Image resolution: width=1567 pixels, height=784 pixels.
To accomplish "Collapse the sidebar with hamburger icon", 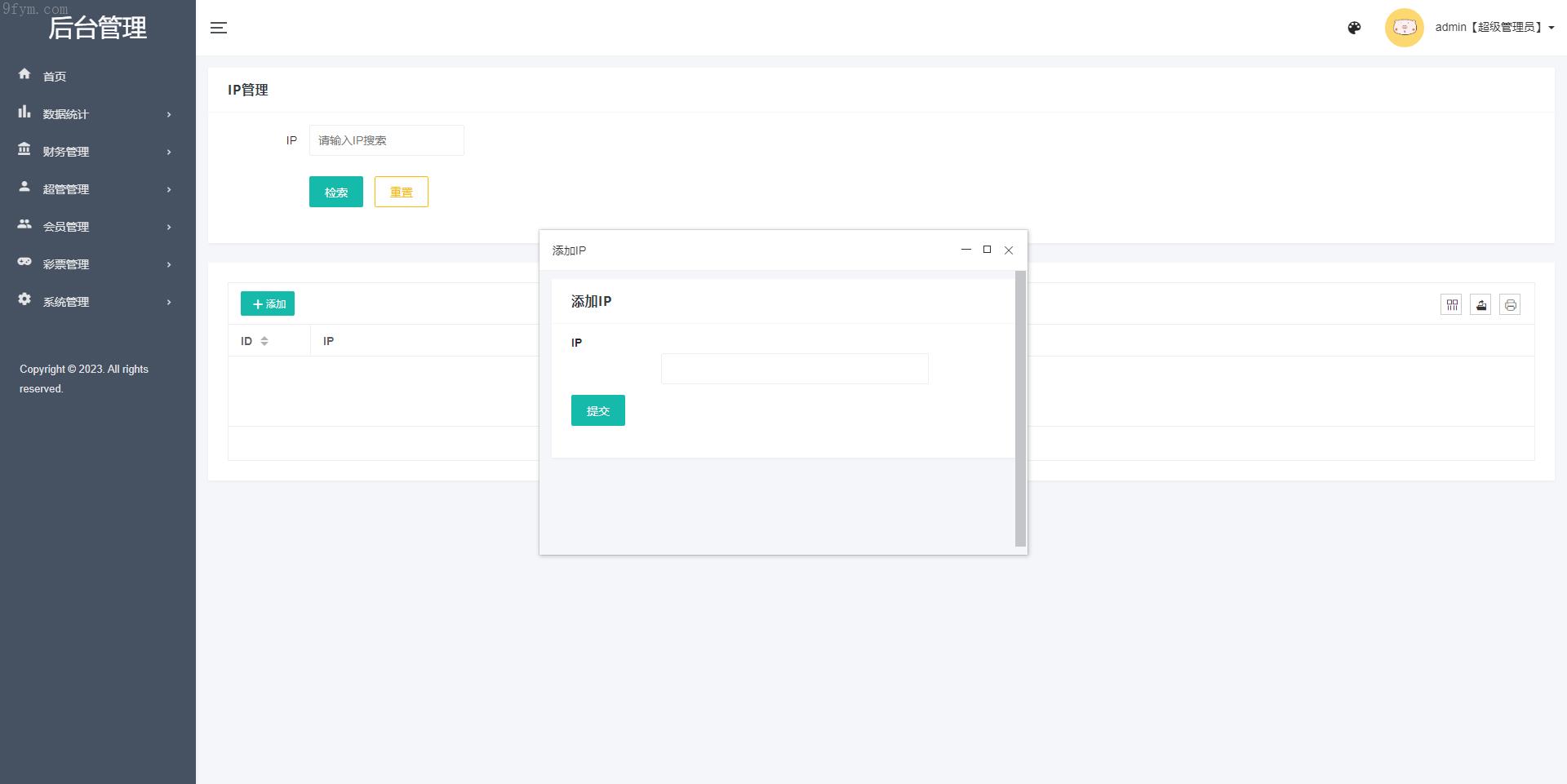I will click(x=219, y=28).
